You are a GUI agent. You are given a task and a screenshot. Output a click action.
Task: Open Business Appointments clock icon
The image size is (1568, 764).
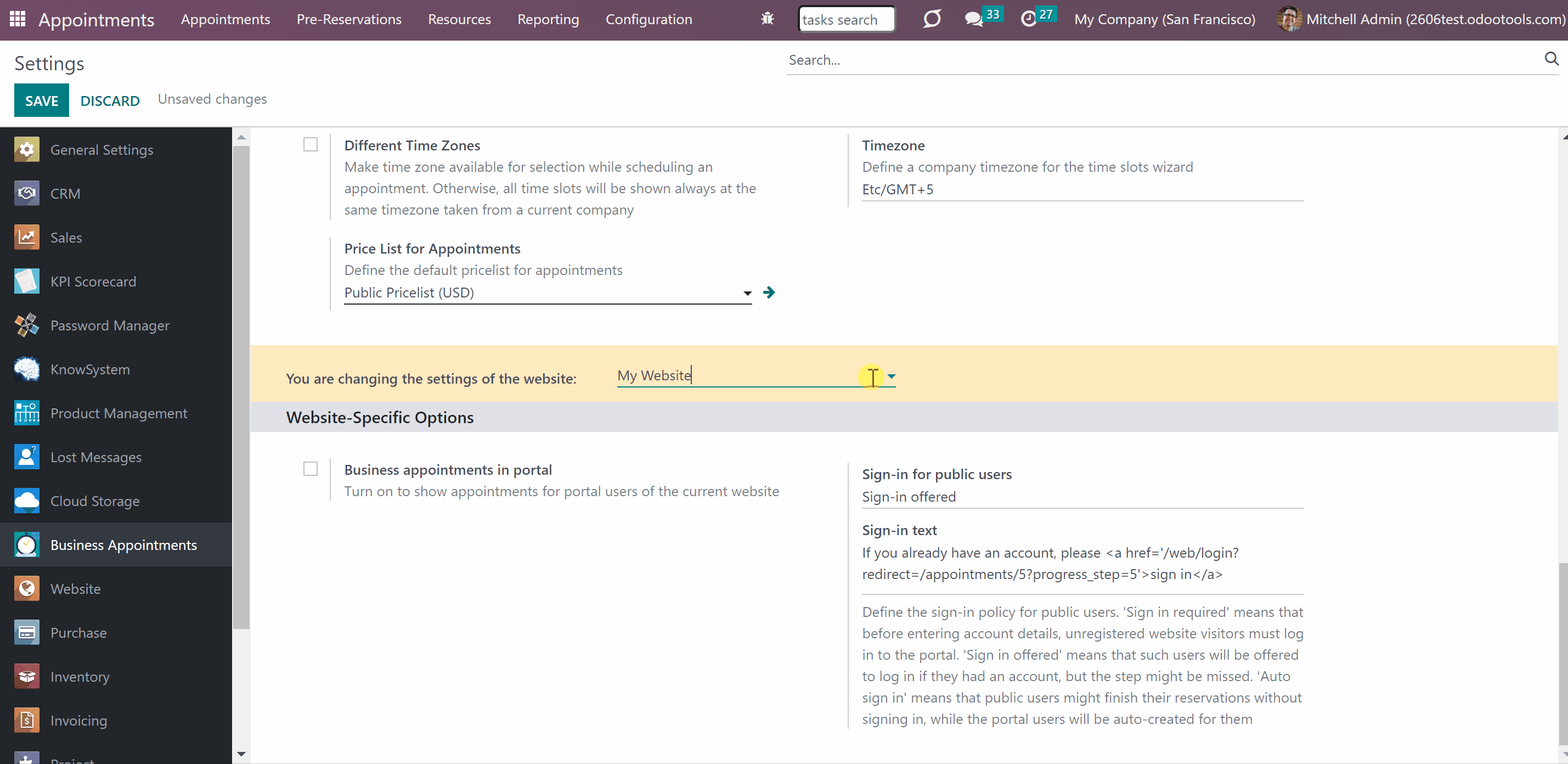pyautogui.click(x=27, y=545)
